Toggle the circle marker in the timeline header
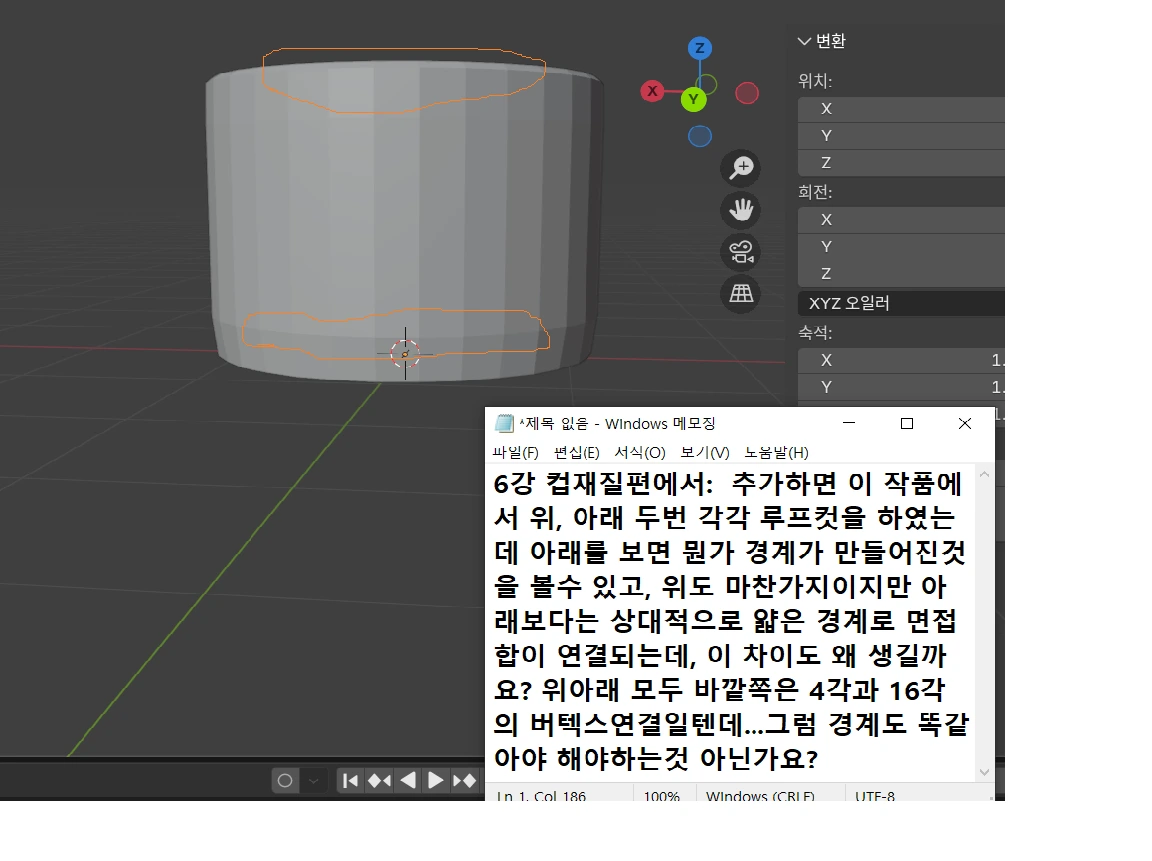The width and height of the screenshot is (1152, 861). (285, 781)
